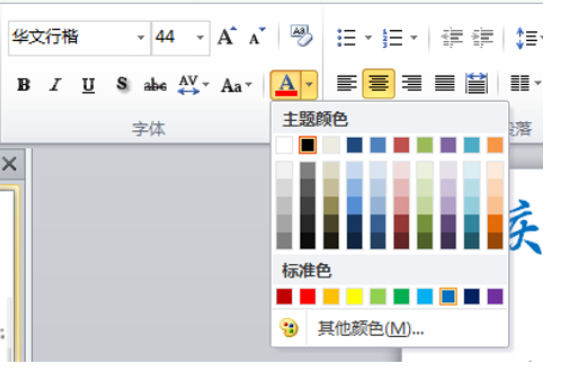Click the Decrease Indent icon
561x376 pixels.
pyautogui.click(x=452, y=37)
